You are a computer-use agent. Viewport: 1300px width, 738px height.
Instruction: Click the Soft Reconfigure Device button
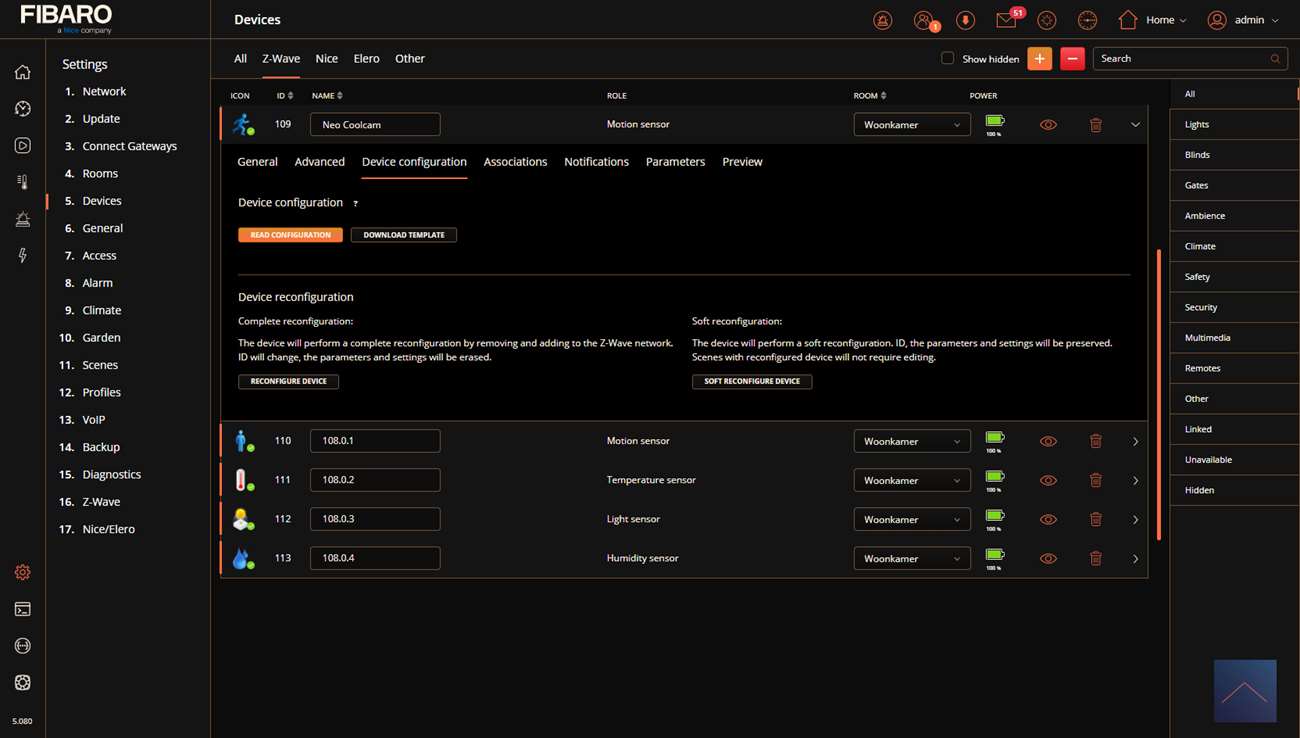752,381
